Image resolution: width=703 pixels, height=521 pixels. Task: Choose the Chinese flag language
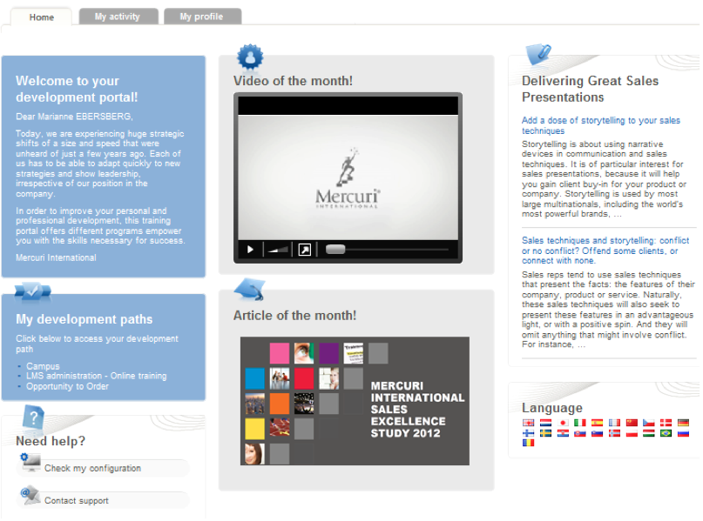(632, 422)
